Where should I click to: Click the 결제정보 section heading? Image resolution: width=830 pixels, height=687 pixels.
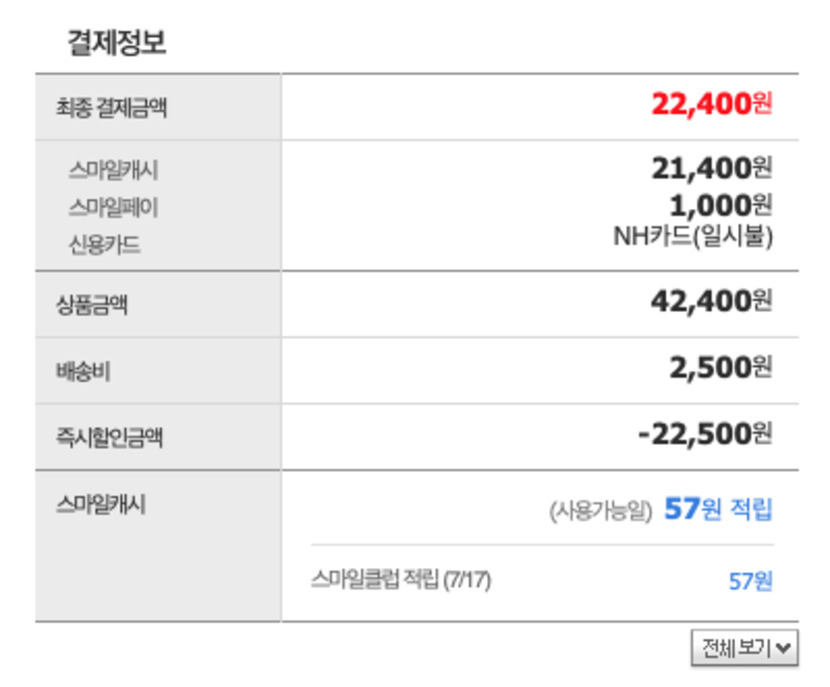click(x=116, y=43)
